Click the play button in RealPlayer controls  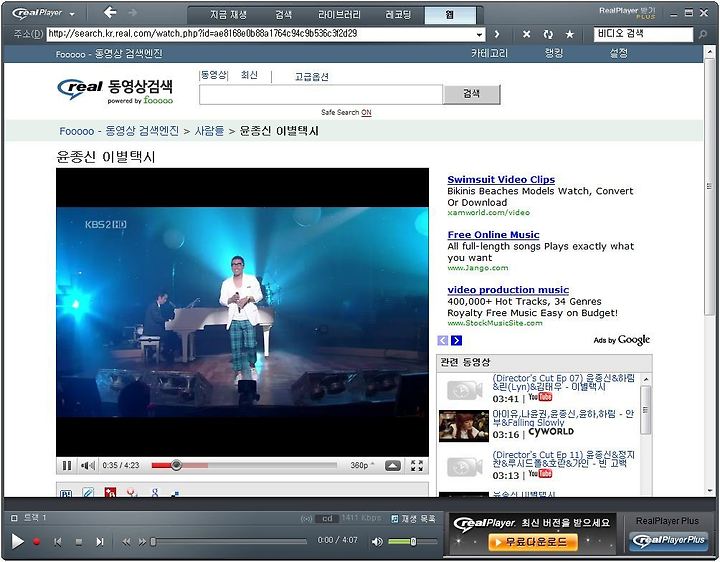[17, 542]
